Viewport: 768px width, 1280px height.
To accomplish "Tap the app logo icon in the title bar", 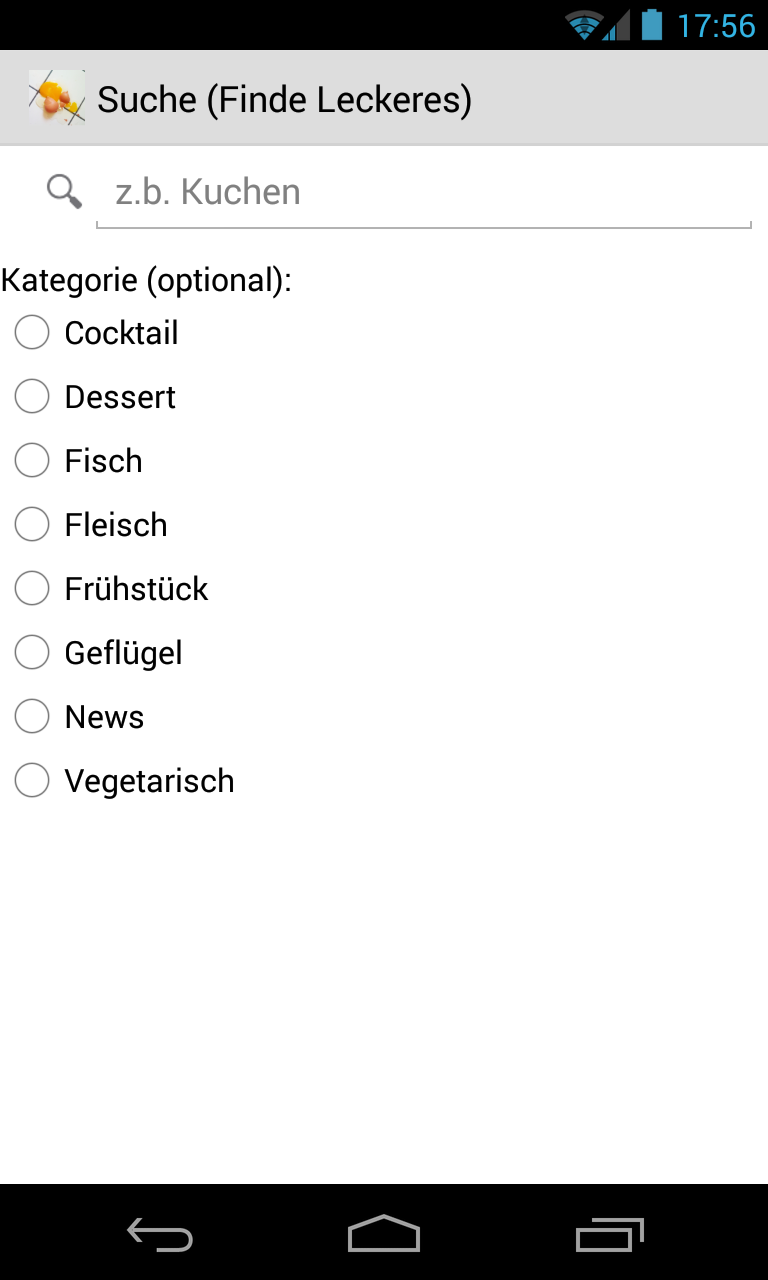I will click(x=56, y=98).
